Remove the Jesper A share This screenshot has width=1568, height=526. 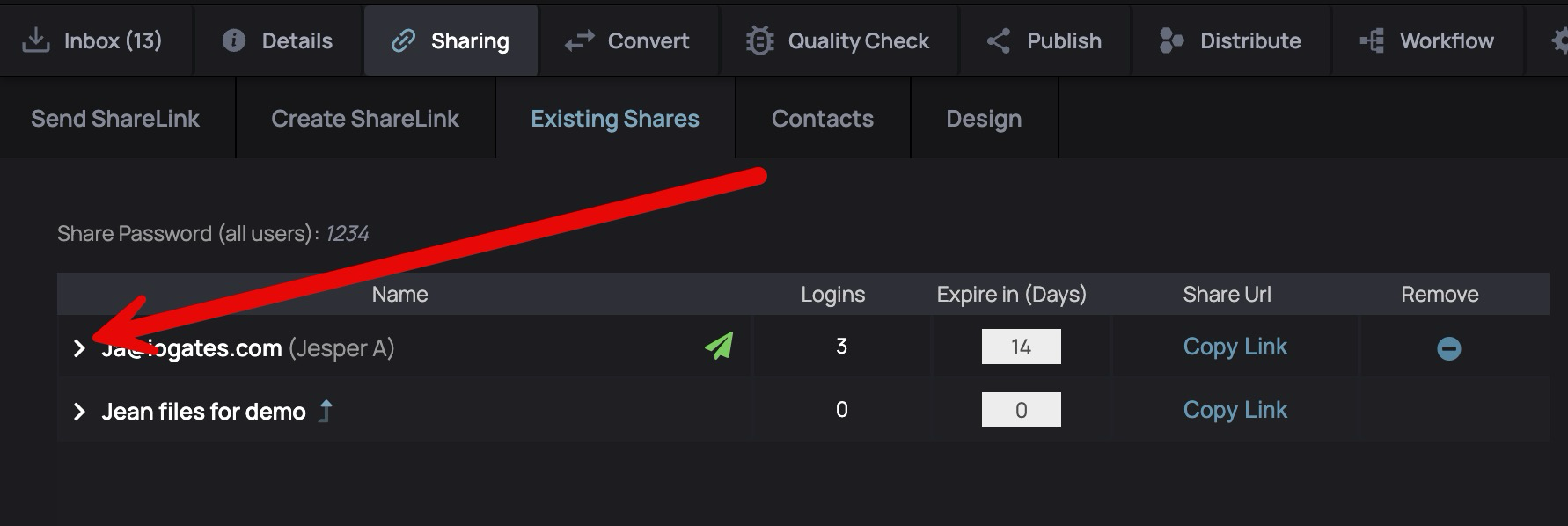1448,348
